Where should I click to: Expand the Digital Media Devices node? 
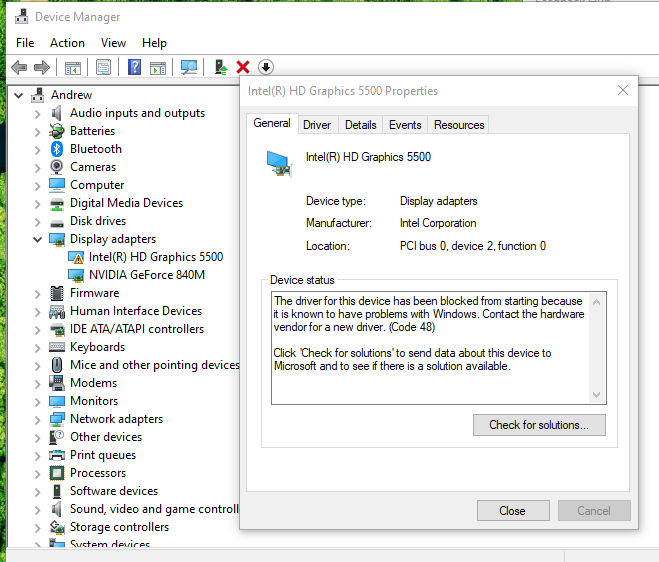(37, 203)
